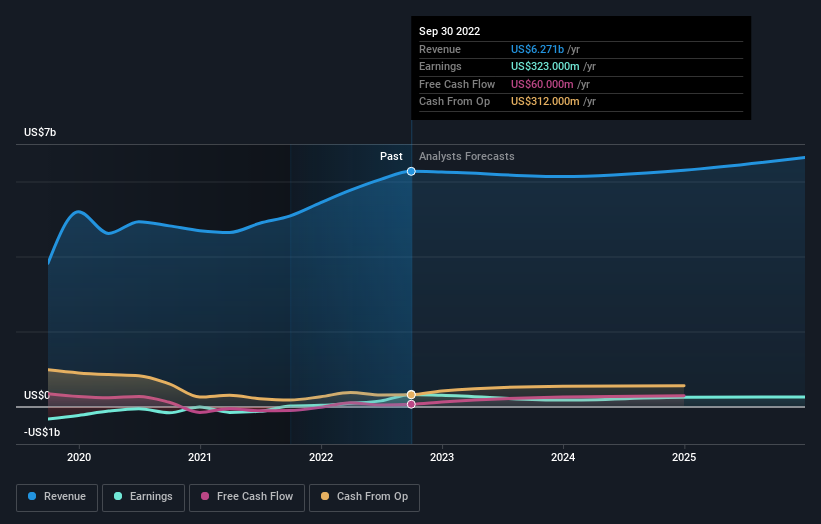Click the US$7b y-axis label

[40, 132]
